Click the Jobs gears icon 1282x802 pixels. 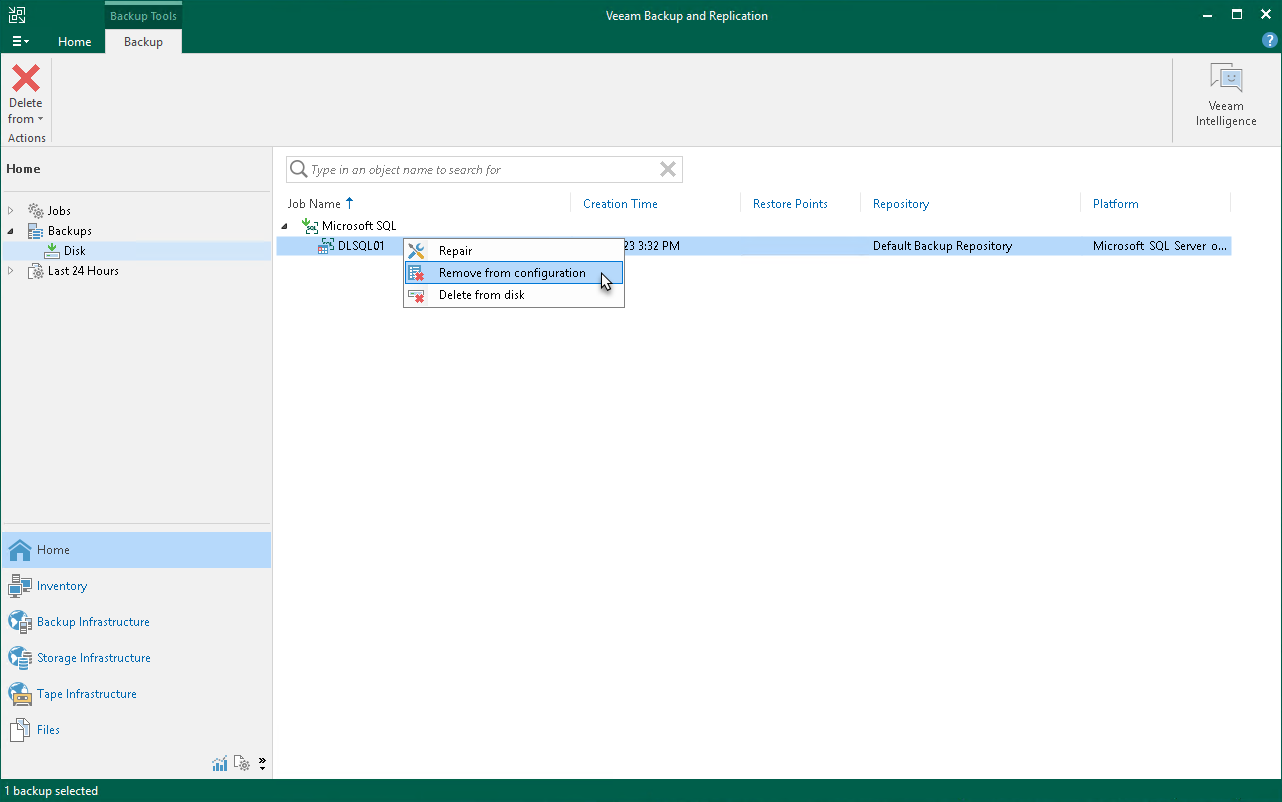pyautogui.click(x=36, y=211)
